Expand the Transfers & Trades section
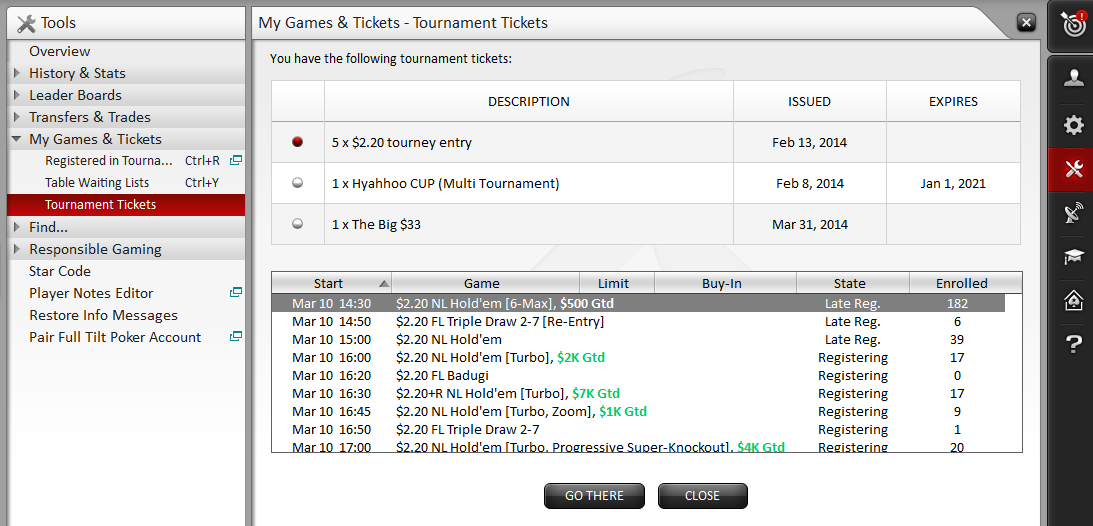 point(17,117)
